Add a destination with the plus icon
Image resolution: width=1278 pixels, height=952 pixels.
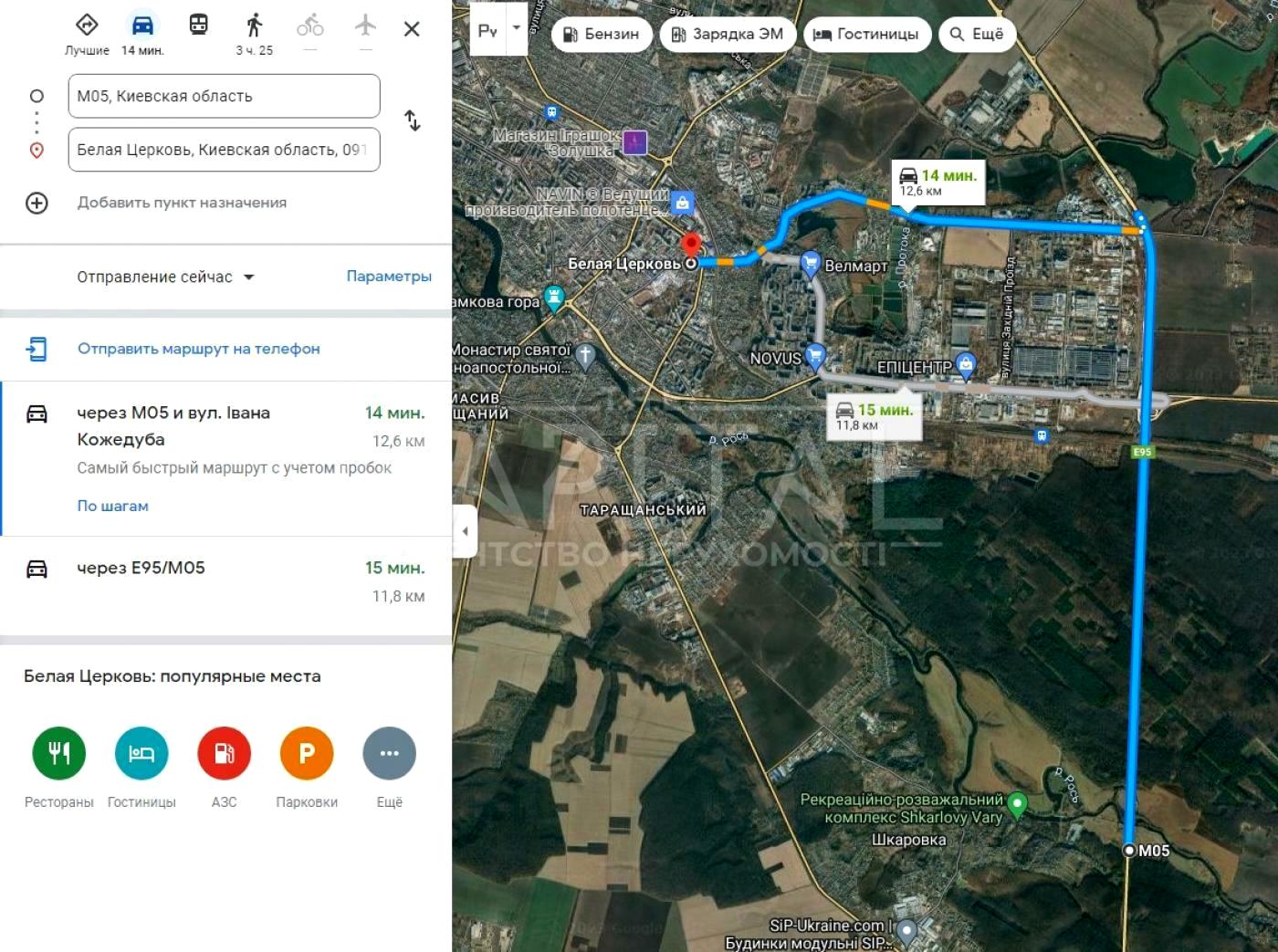click(37, 203)
